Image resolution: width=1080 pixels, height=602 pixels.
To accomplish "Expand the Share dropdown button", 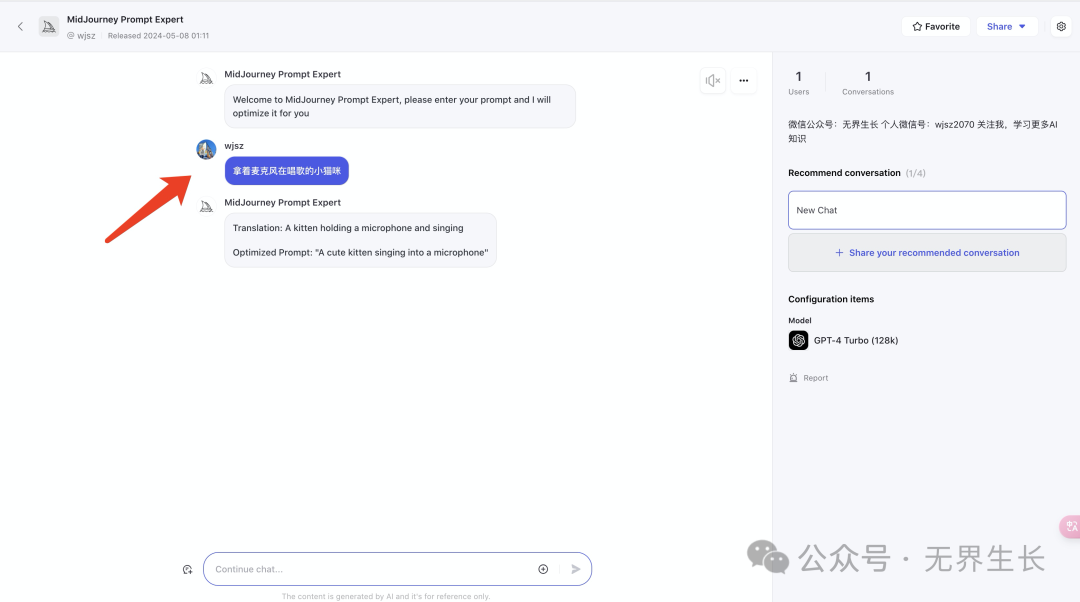I will pyautogui.click(x=1006, y=27).
